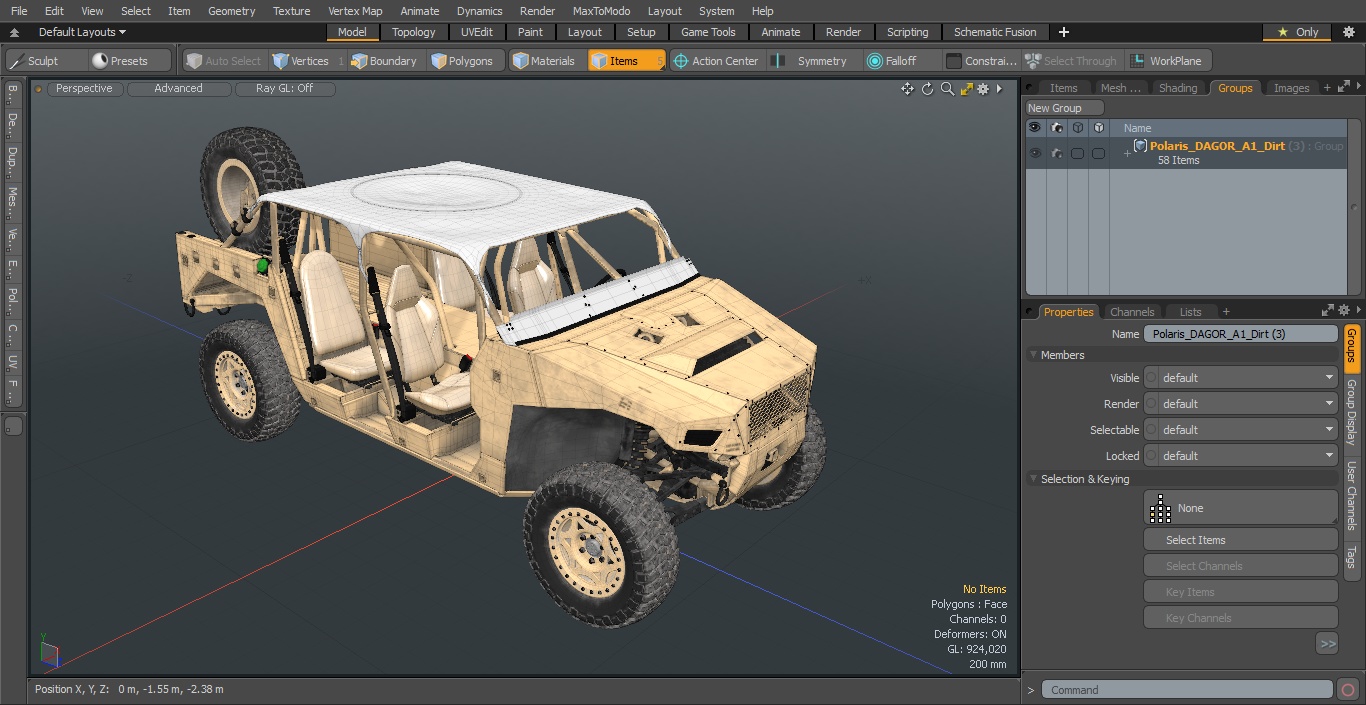Add new tab in Properties panel

point(1226,312)
